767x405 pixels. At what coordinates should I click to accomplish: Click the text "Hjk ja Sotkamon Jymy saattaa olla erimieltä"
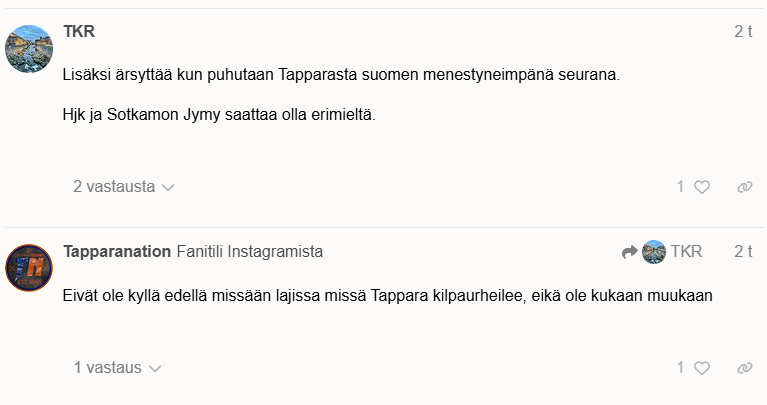[x=219, y=116]
